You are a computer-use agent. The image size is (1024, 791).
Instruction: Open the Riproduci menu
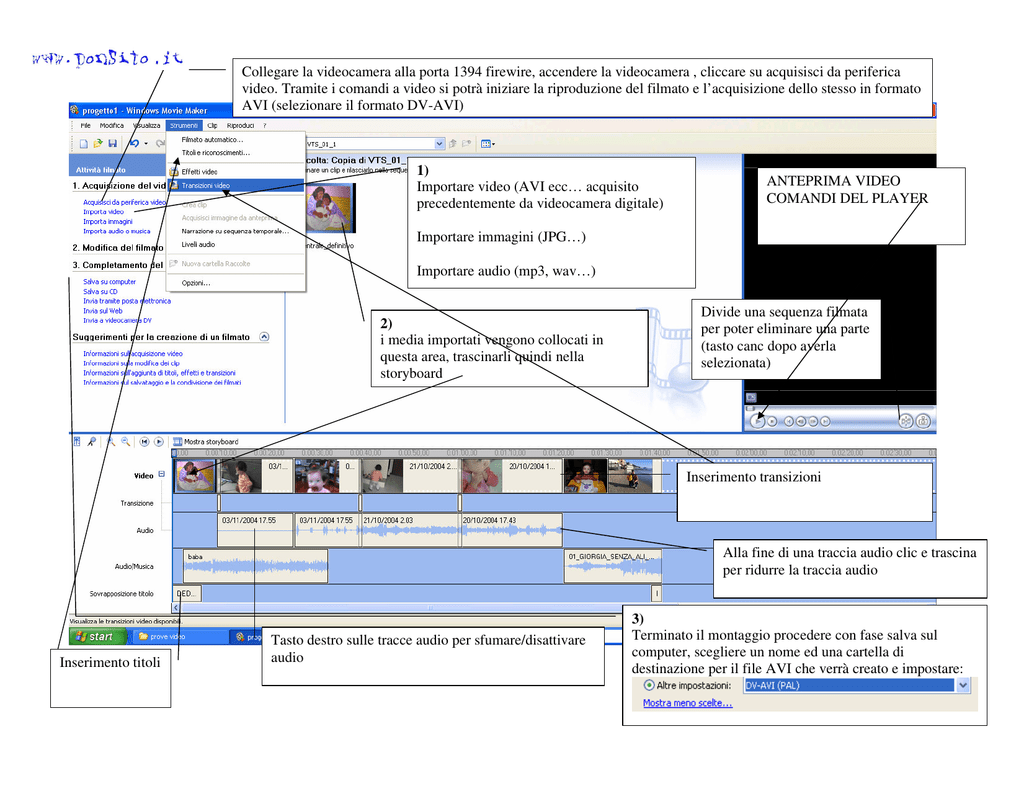pos(240,125)
